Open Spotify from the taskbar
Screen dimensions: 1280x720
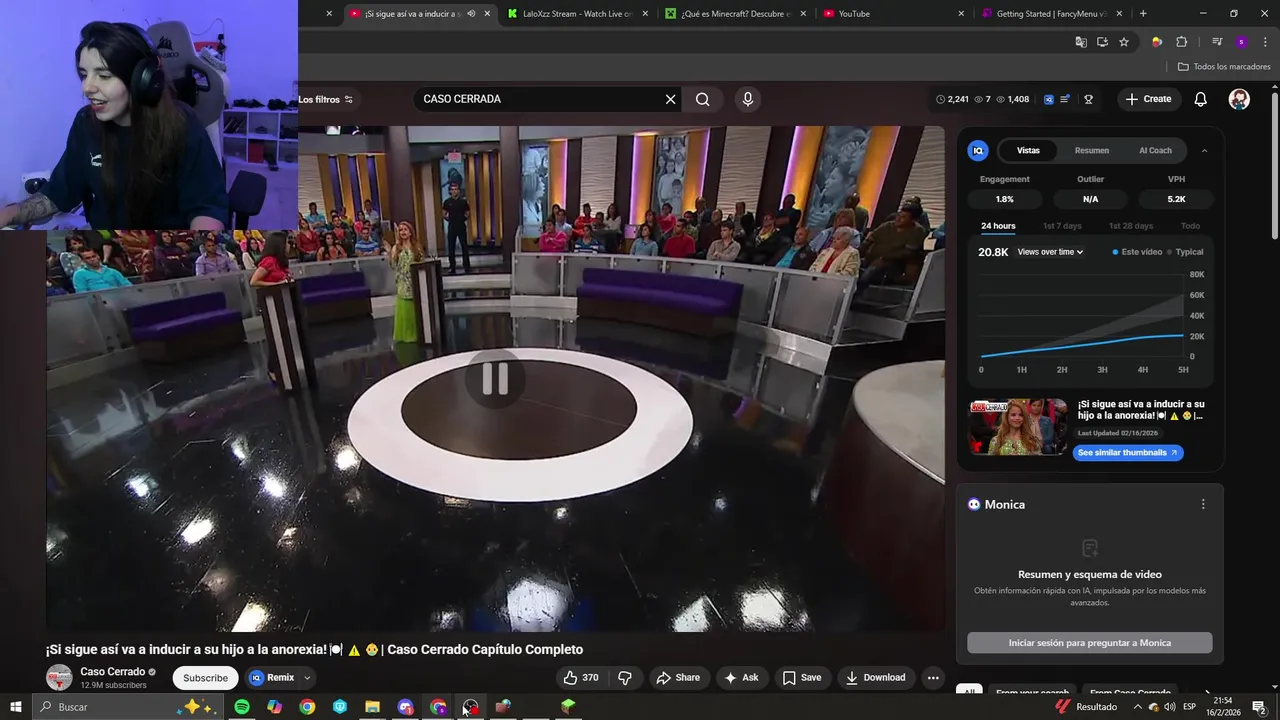[242, 707]
